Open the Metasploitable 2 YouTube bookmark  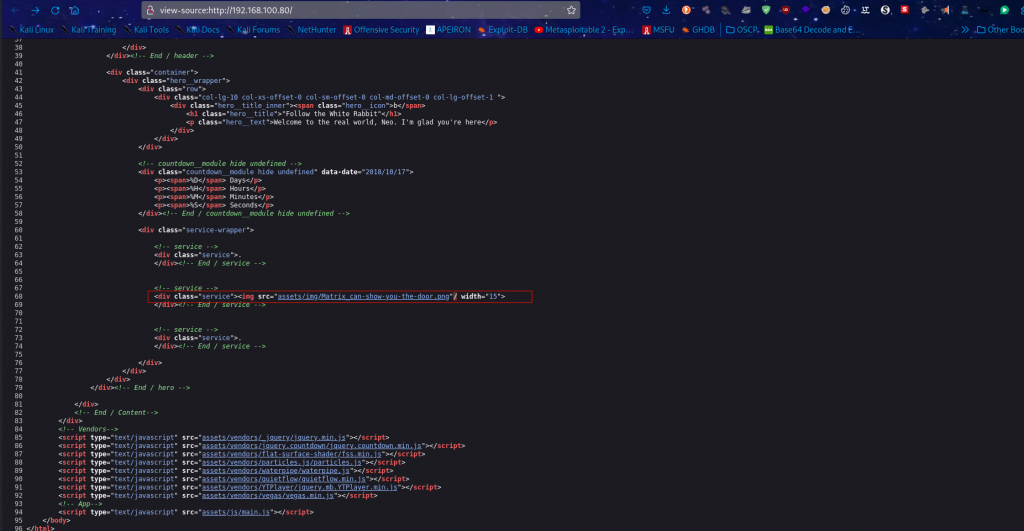point(584,30)
